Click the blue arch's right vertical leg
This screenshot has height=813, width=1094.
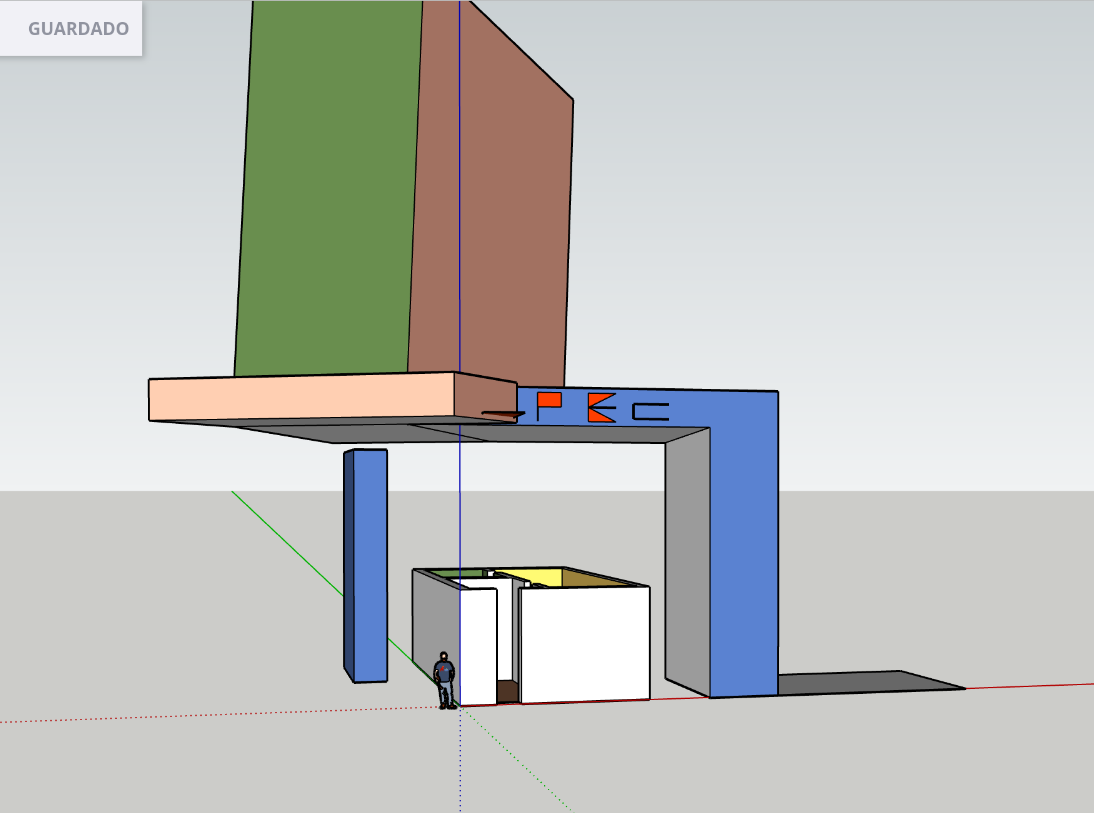743,560
